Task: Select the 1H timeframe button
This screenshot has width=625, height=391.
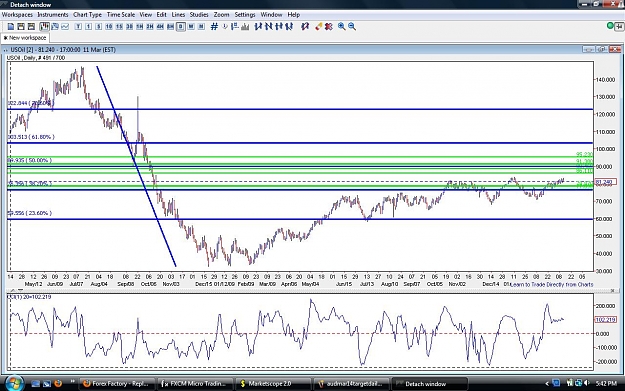Action: (x=140, y=27)
